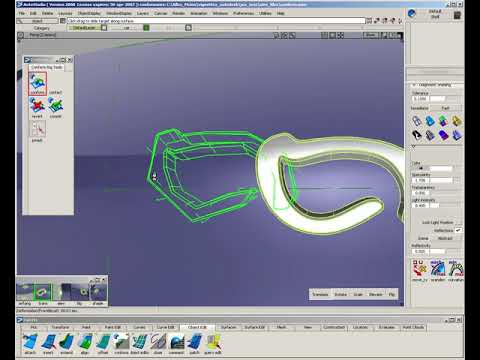Switch to the Evaluate shelf tab

[387, 327]
